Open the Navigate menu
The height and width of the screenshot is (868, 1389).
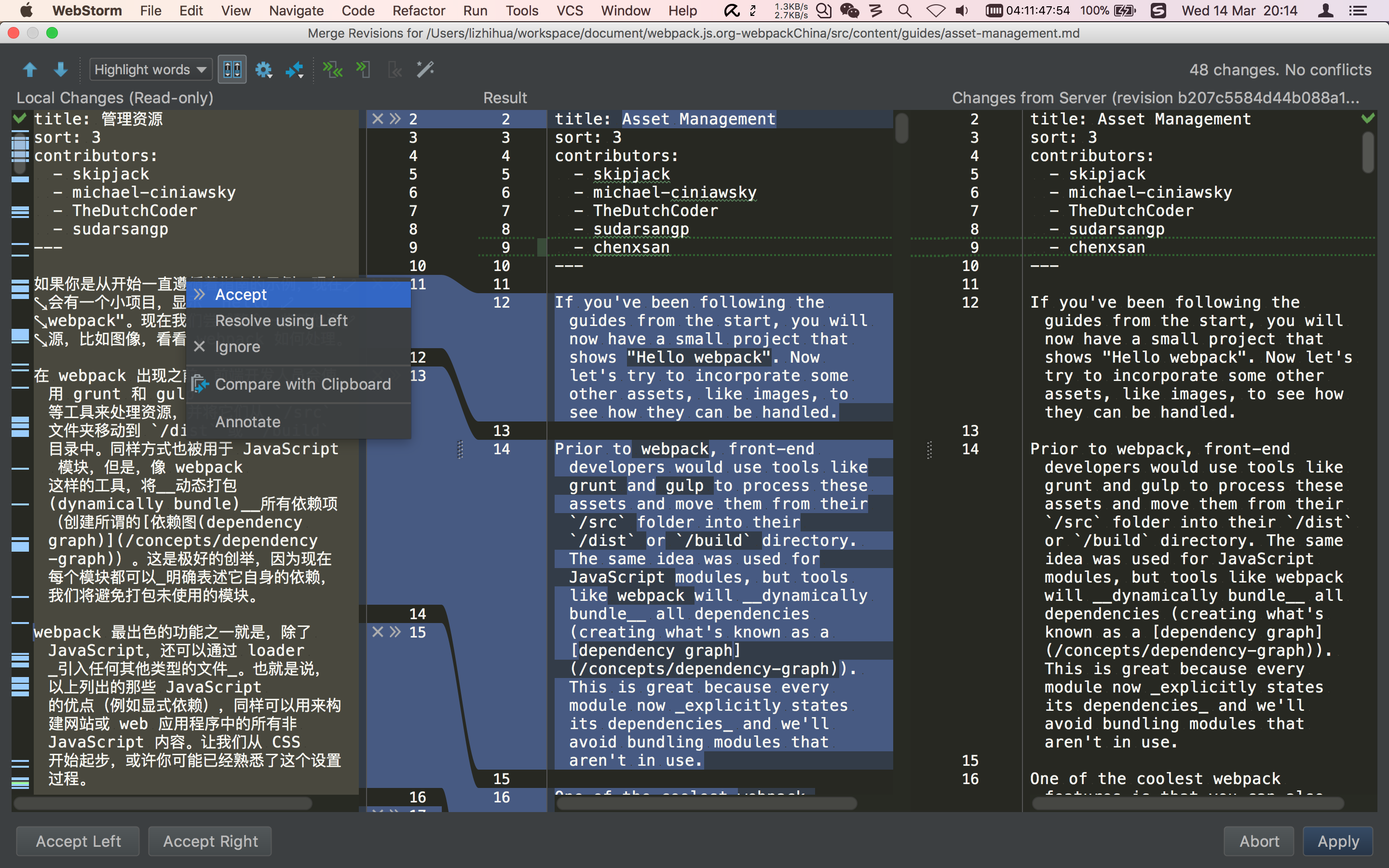(296, 10)
